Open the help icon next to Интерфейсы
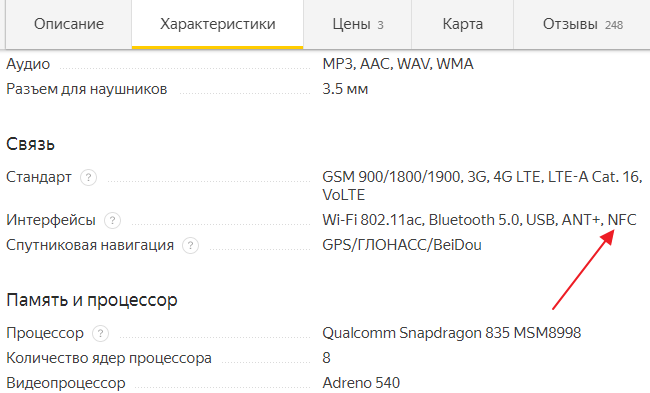Screen dimensions: 650x393 pyautogui.click(x=112, y=221)
